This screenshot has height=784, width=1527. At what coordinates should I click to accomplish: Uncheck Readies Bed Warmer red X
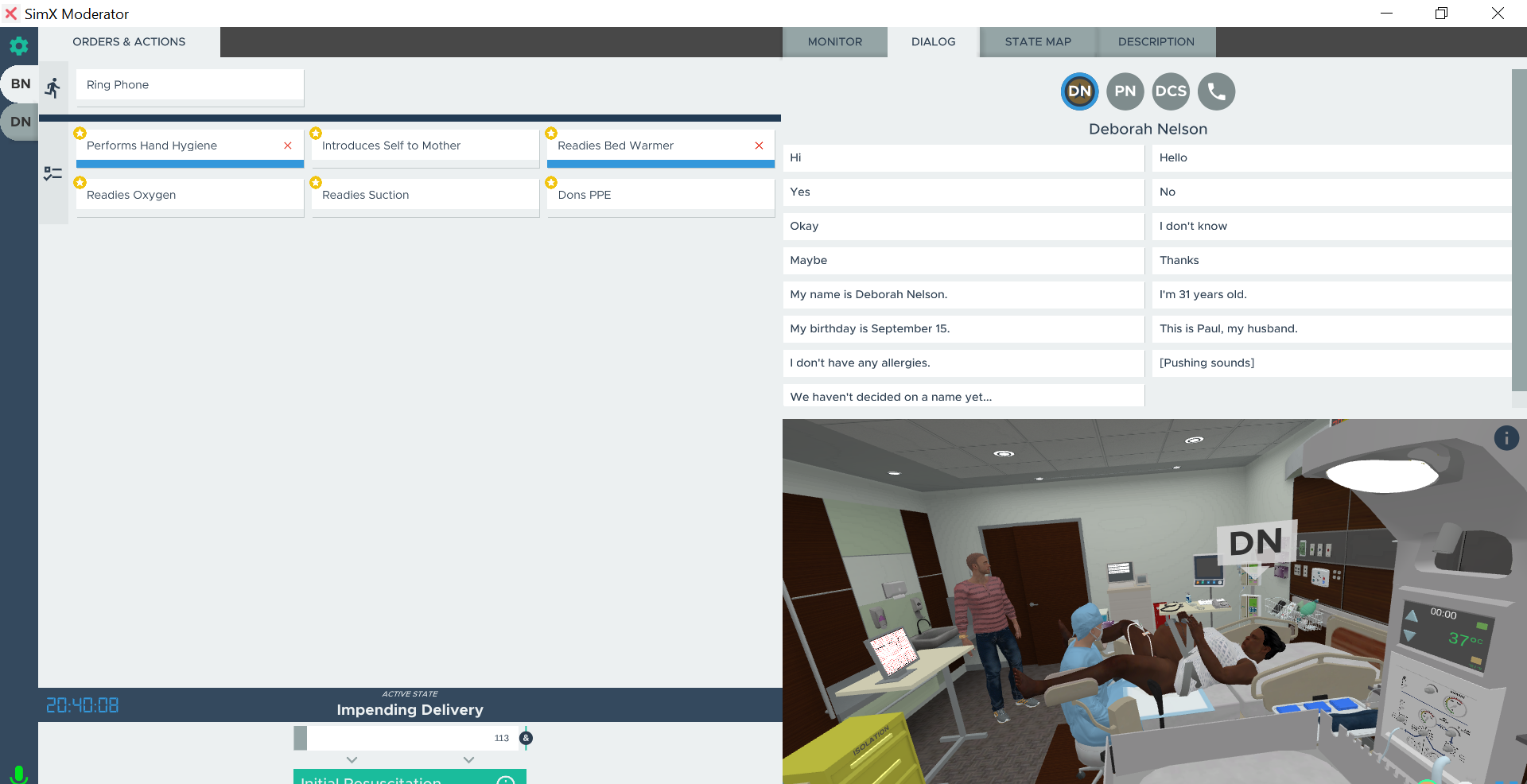coord(759,146)
